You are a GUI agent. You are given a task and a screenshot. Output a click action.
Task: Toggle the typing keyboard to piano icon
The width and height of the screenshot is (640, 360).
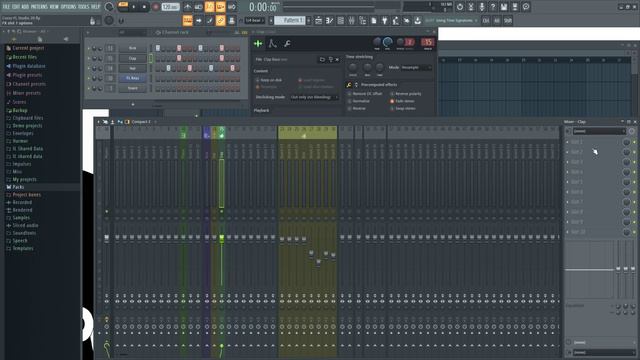click(187, 20)
